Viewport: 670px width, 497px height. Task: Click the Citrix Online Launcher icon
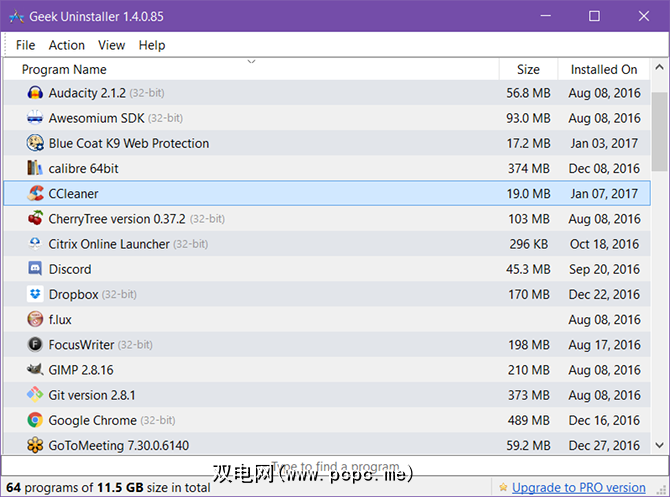pyautogui.click(x=35, y=244)
